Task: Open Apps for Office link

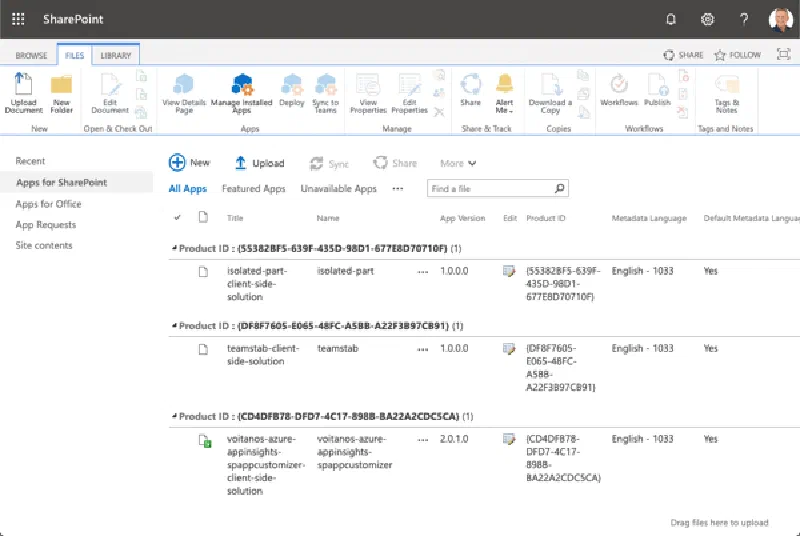Action: (48, 204)
